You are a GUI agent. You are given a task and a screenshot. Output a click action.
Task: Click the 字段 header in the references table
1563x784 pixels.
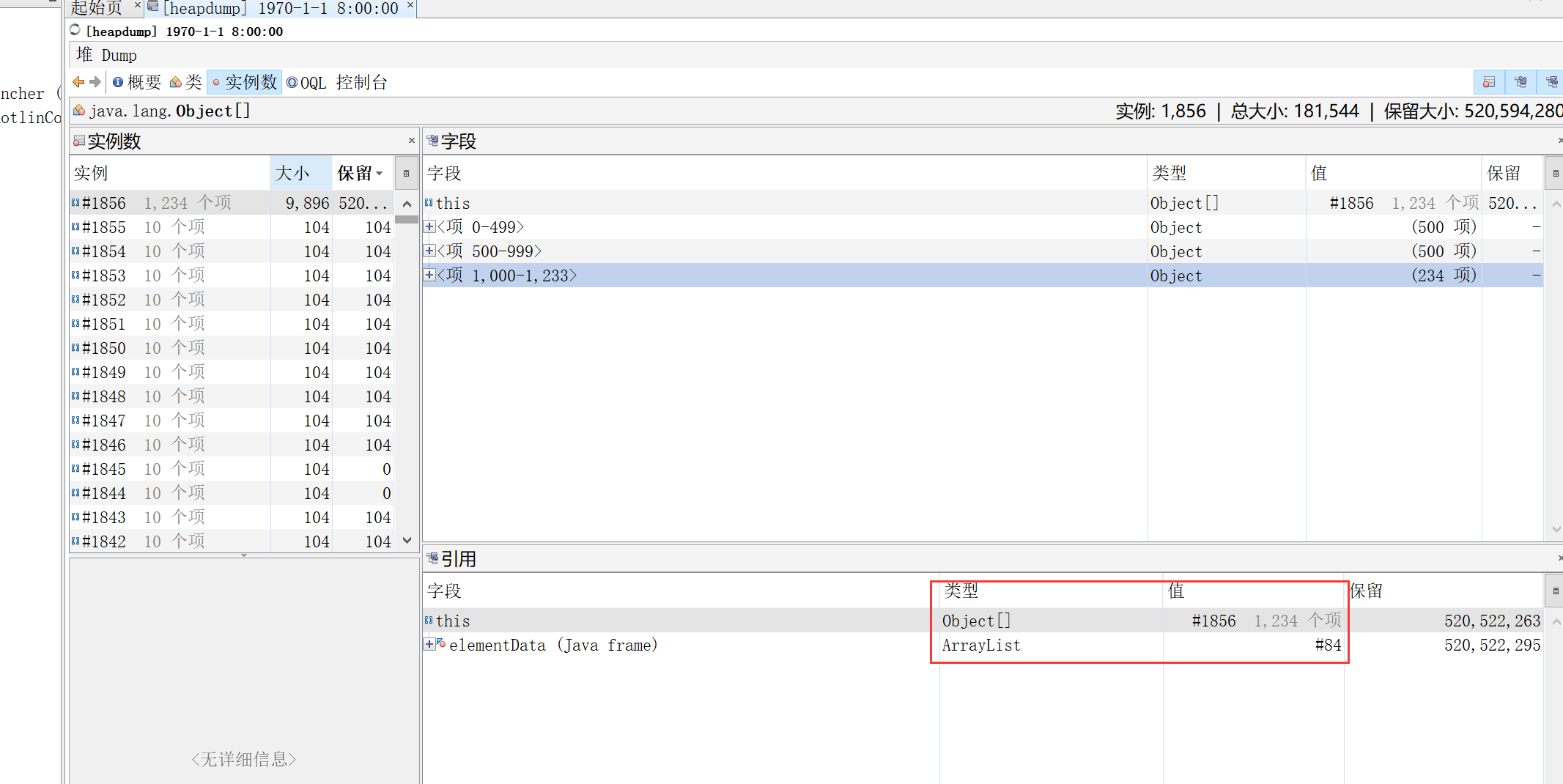[x=681, y=591]
